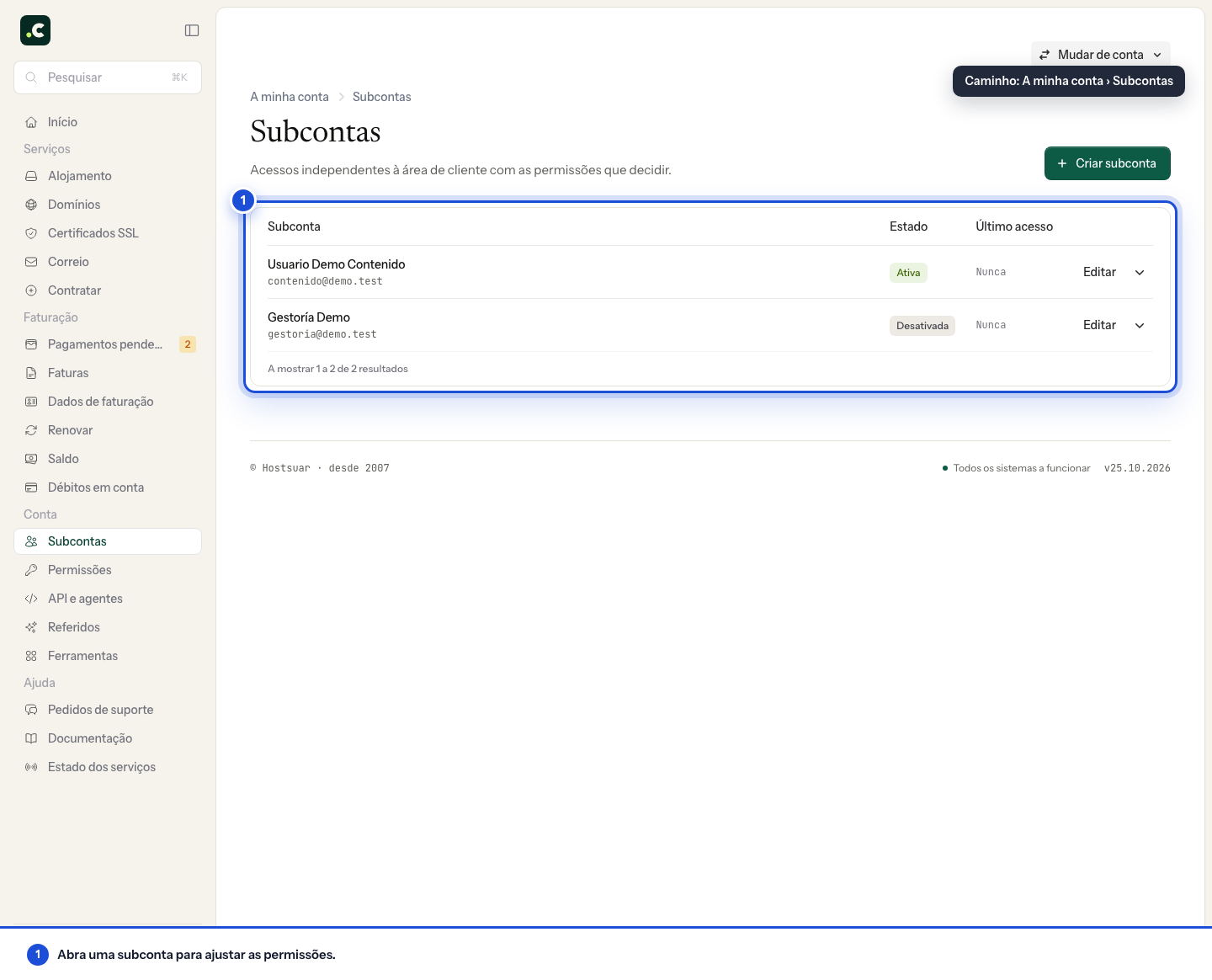Click the magnifier icon in search
Screen dimensions: 1212x980
coord(31,77)
